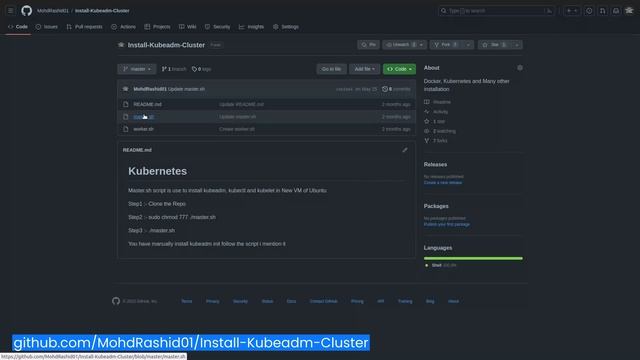Click Create a new release link
The height and width of the screenshot is (360, 640).
pyautogui.click(x=443, y=183)
